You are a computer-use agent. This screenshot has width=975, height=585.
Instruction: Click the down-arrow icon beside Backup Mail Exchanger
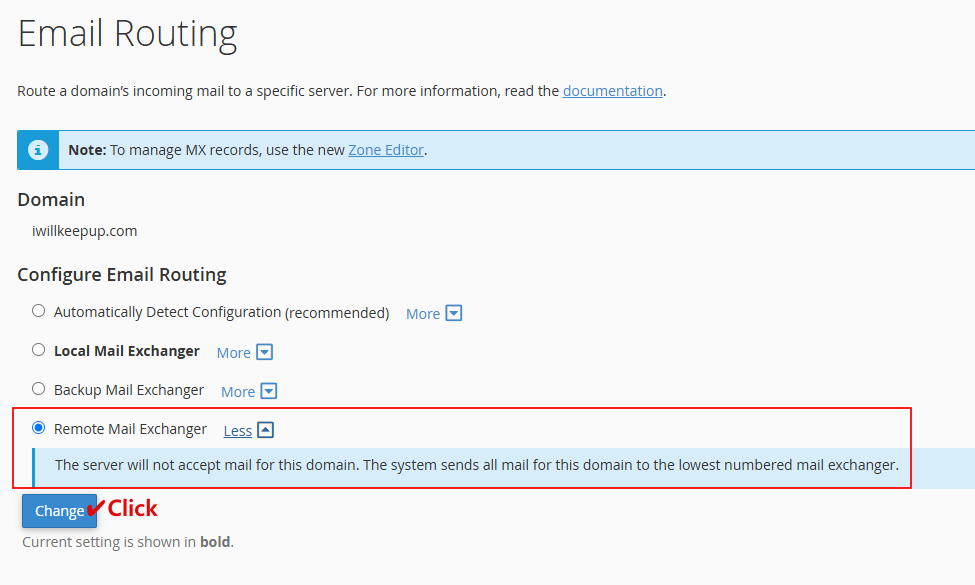coord(268,391)
